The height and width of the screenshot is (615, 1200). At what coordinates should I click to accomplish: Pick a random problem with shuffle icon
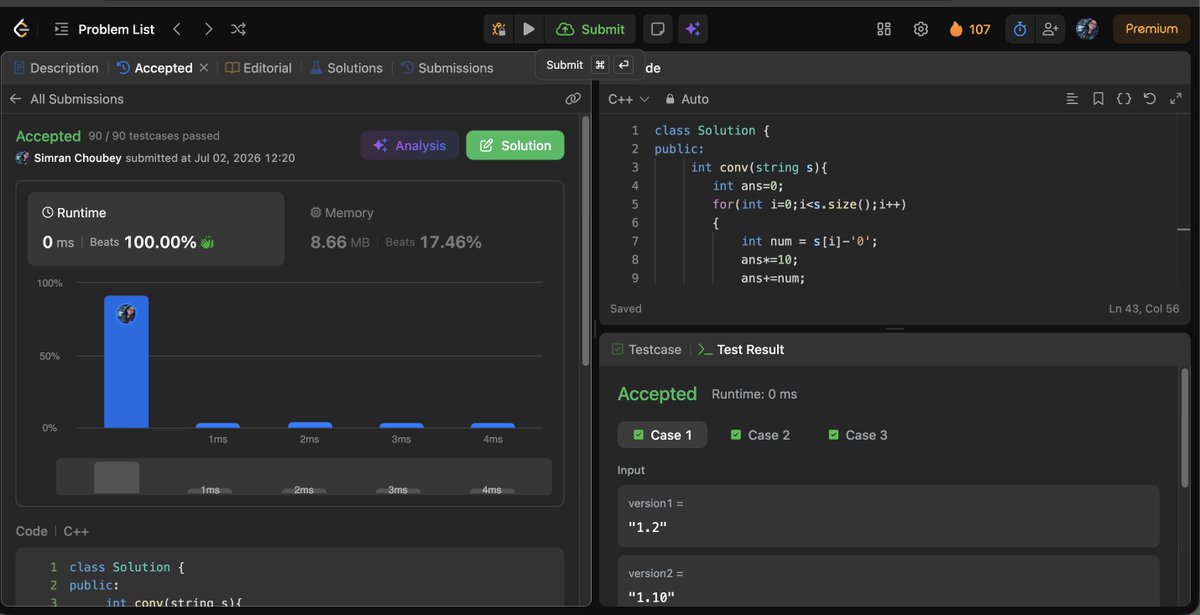[x=238, y=29]
